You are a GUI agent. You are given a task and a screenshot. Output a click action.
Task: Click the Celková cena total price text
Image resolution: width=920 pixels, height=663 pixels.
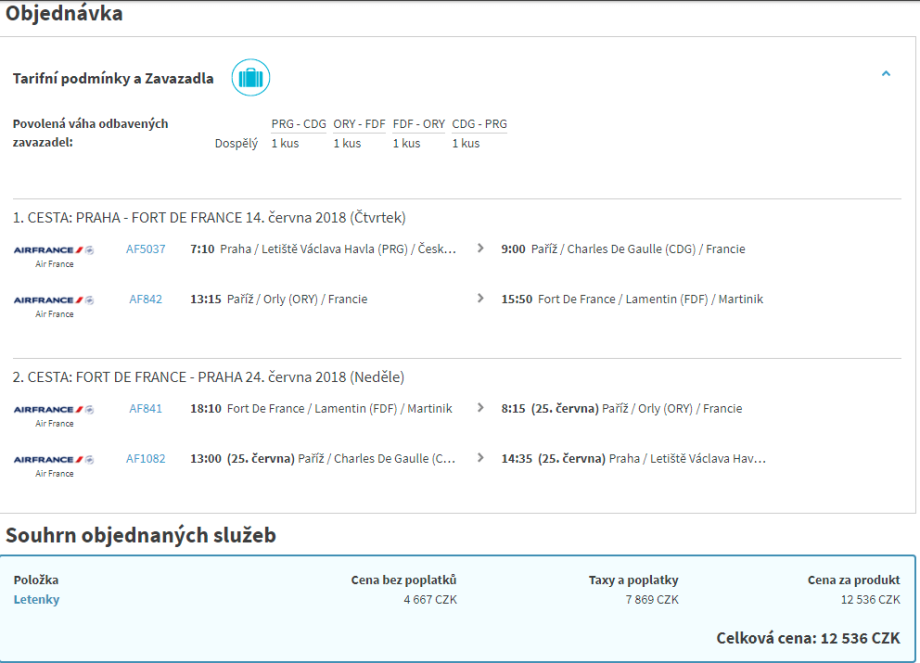[808, 638]
